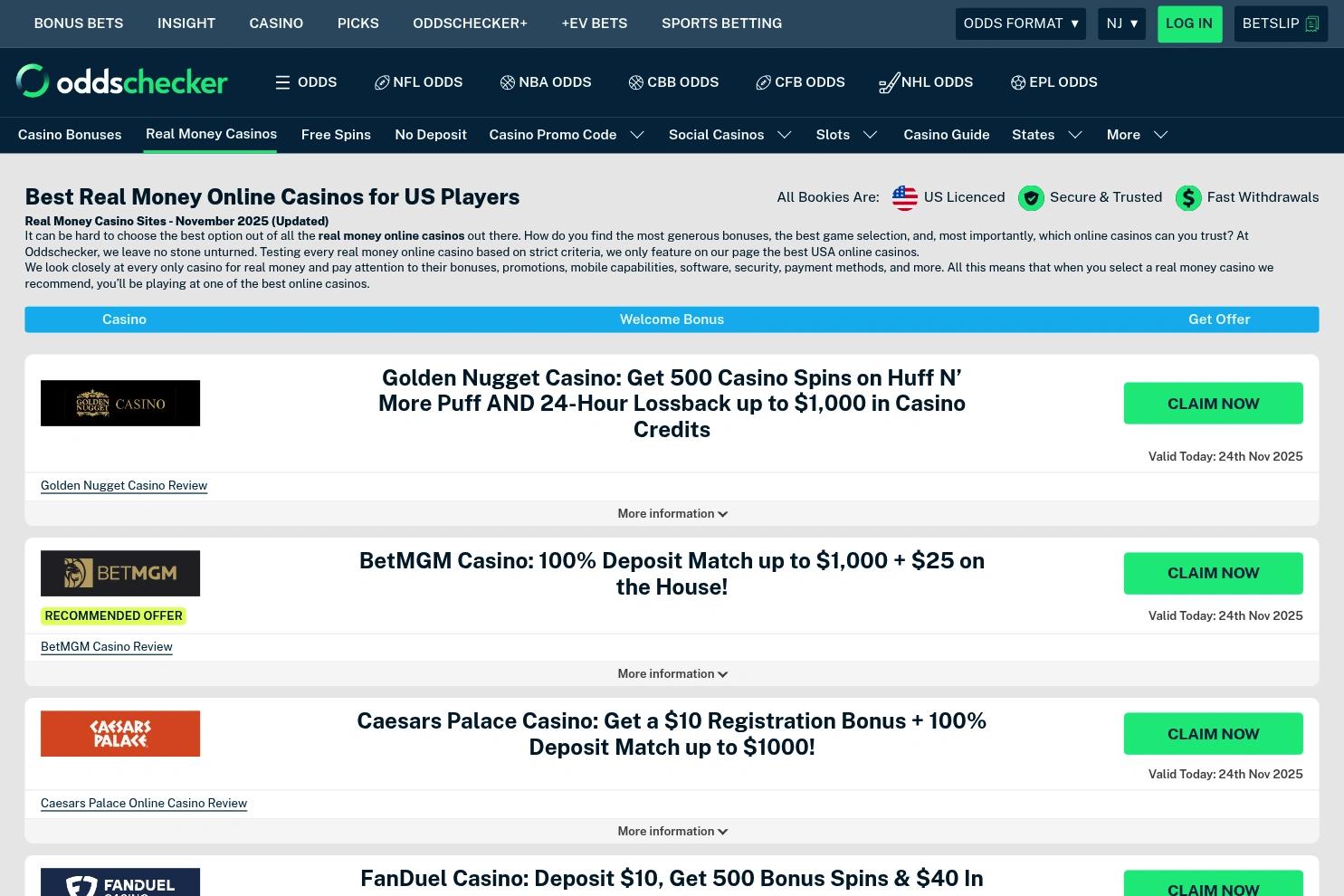Expand More information for BetMGM
This screenshot has height=896, width=1344.
pos(672,673)
